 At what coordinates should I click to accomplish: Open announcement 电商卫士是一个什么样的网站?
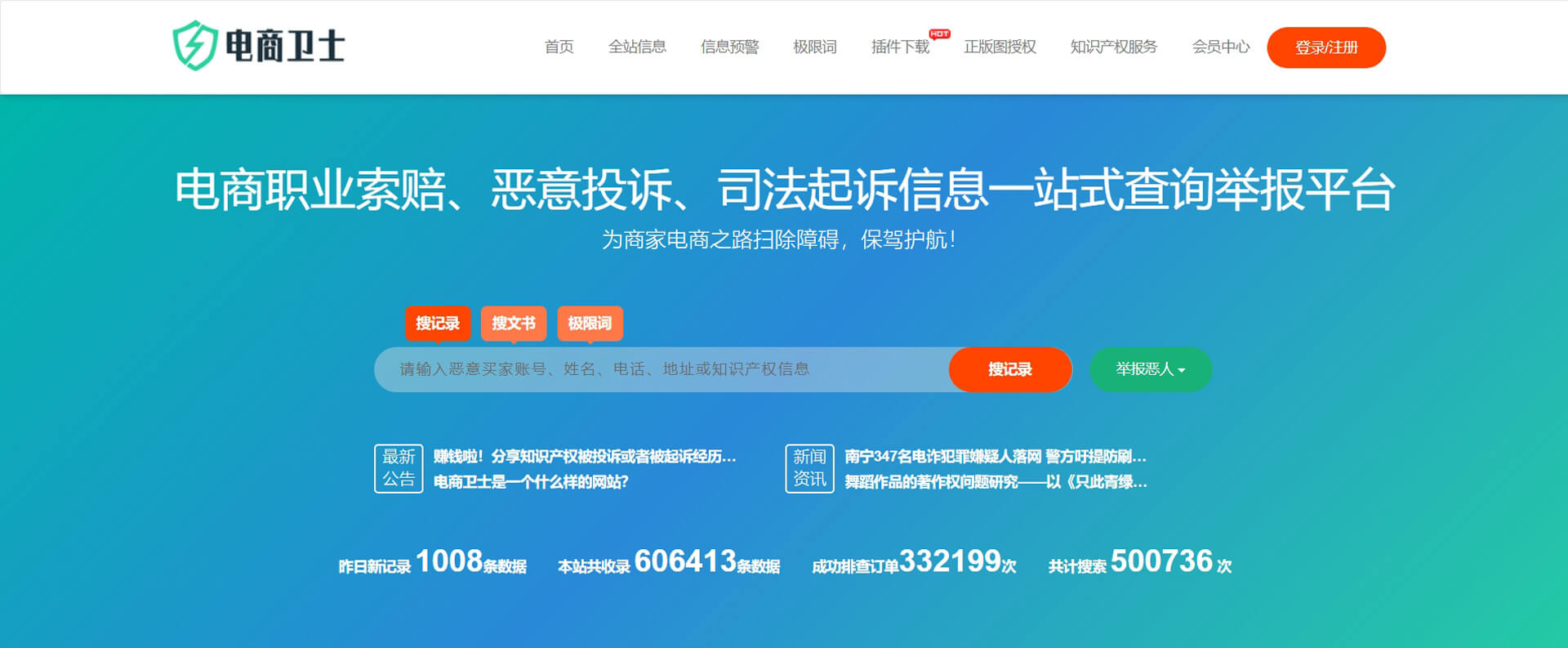(x=531, y=482)
